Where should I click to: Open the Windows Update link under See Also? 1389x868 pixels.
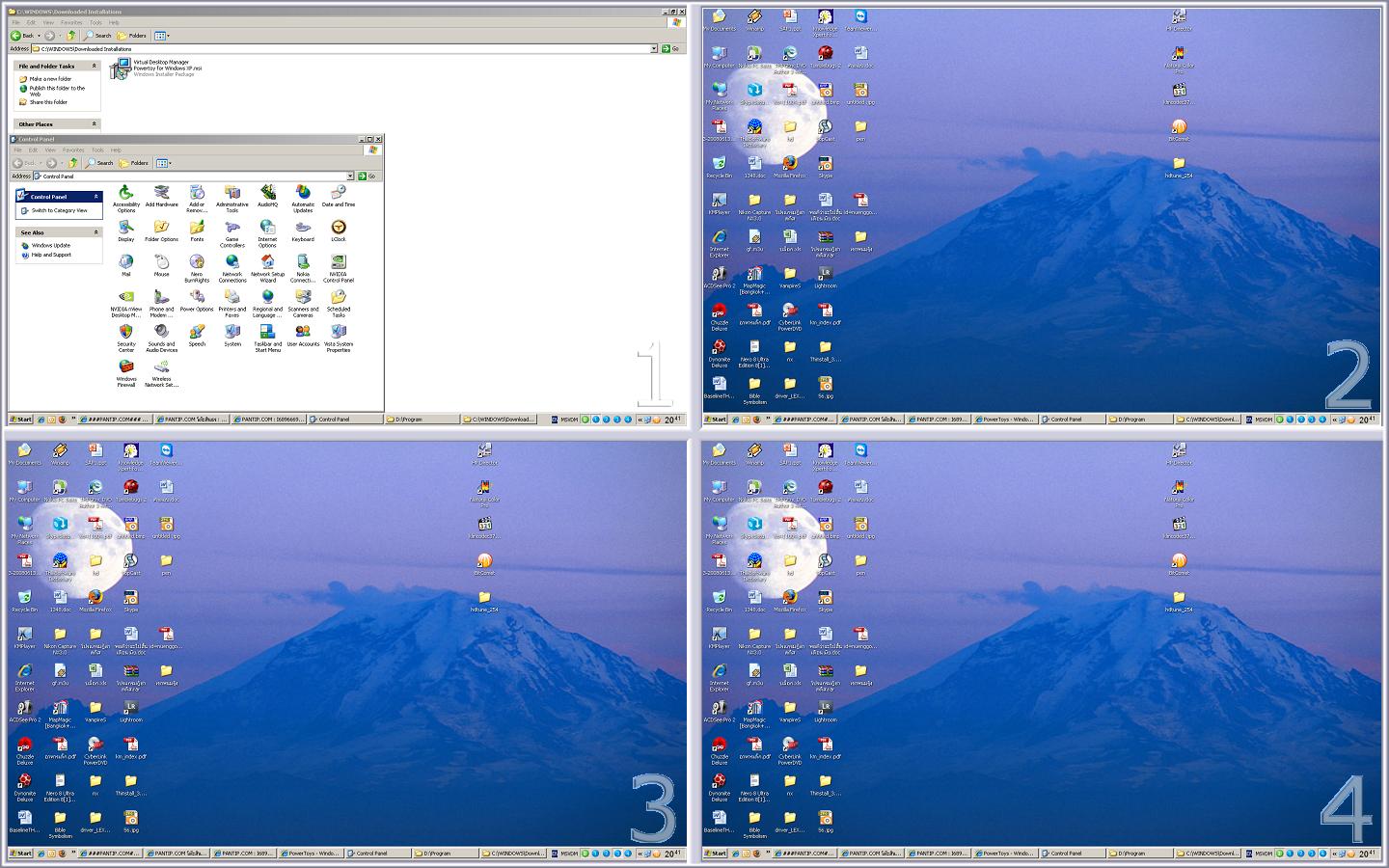point(50,245)
